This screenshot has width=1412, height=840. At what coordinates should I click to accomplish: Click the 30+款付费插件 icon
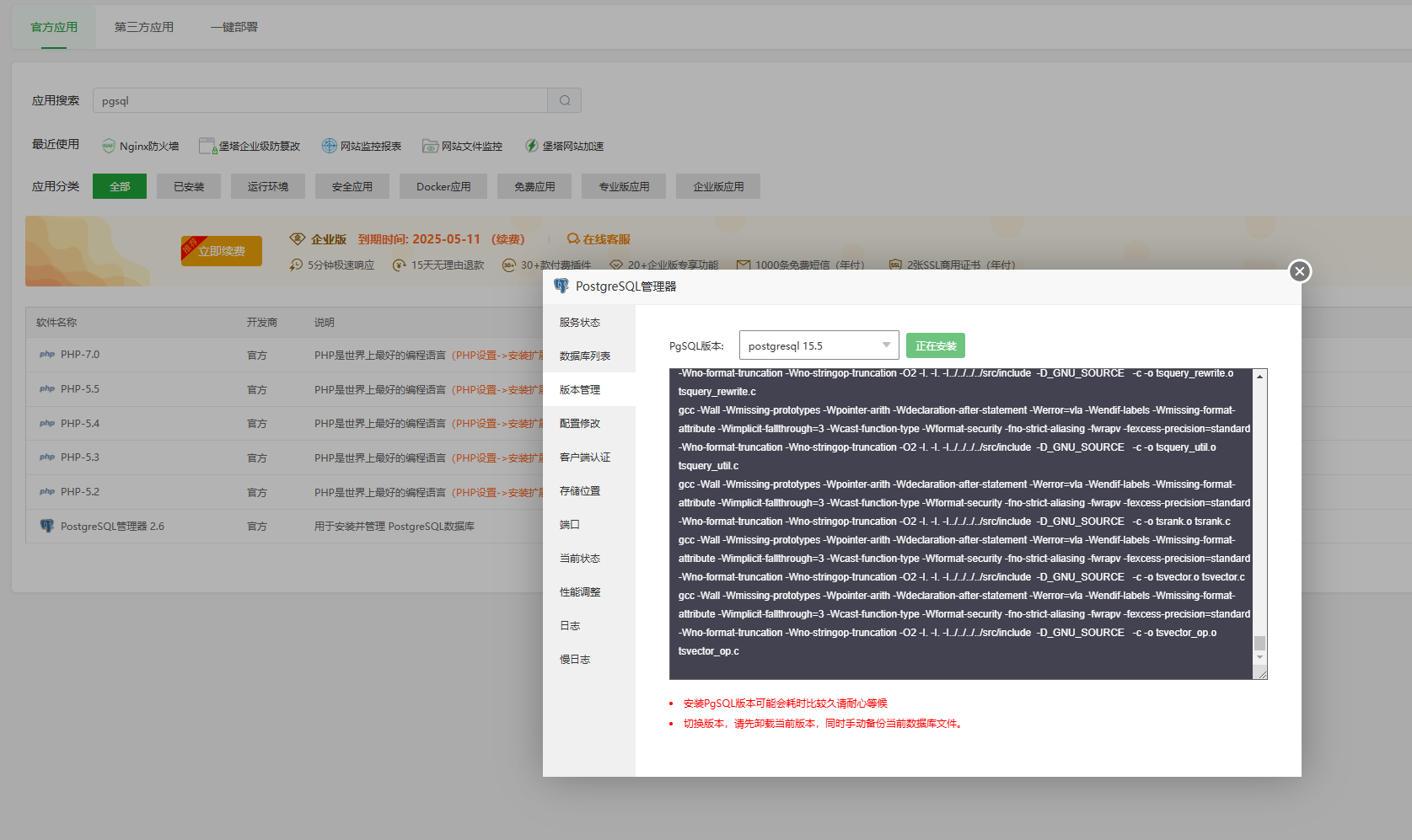coord(509,265)
